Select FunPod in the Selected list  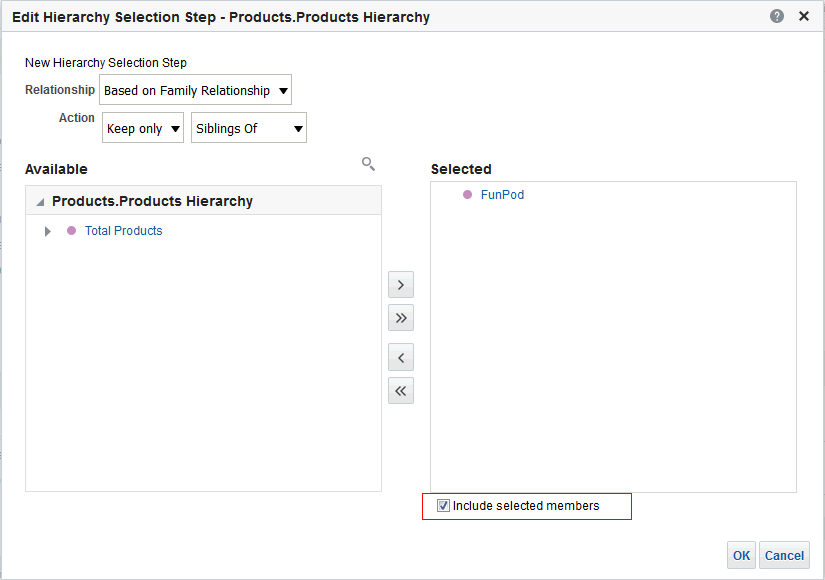[x=502, y=195]
